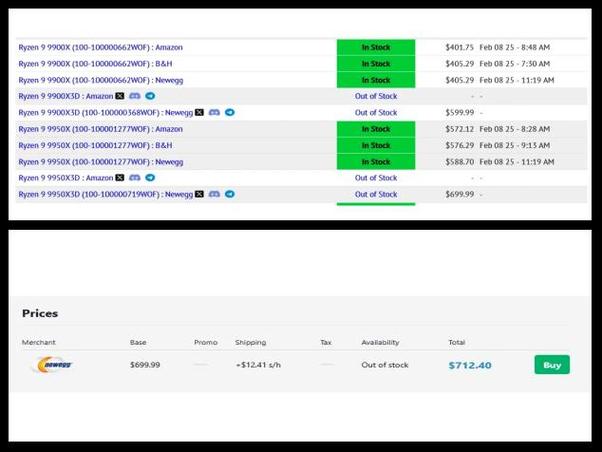Viewport: 602px width, 452px height.
Task: Click the Availability column header
Action: coord(380,342)
